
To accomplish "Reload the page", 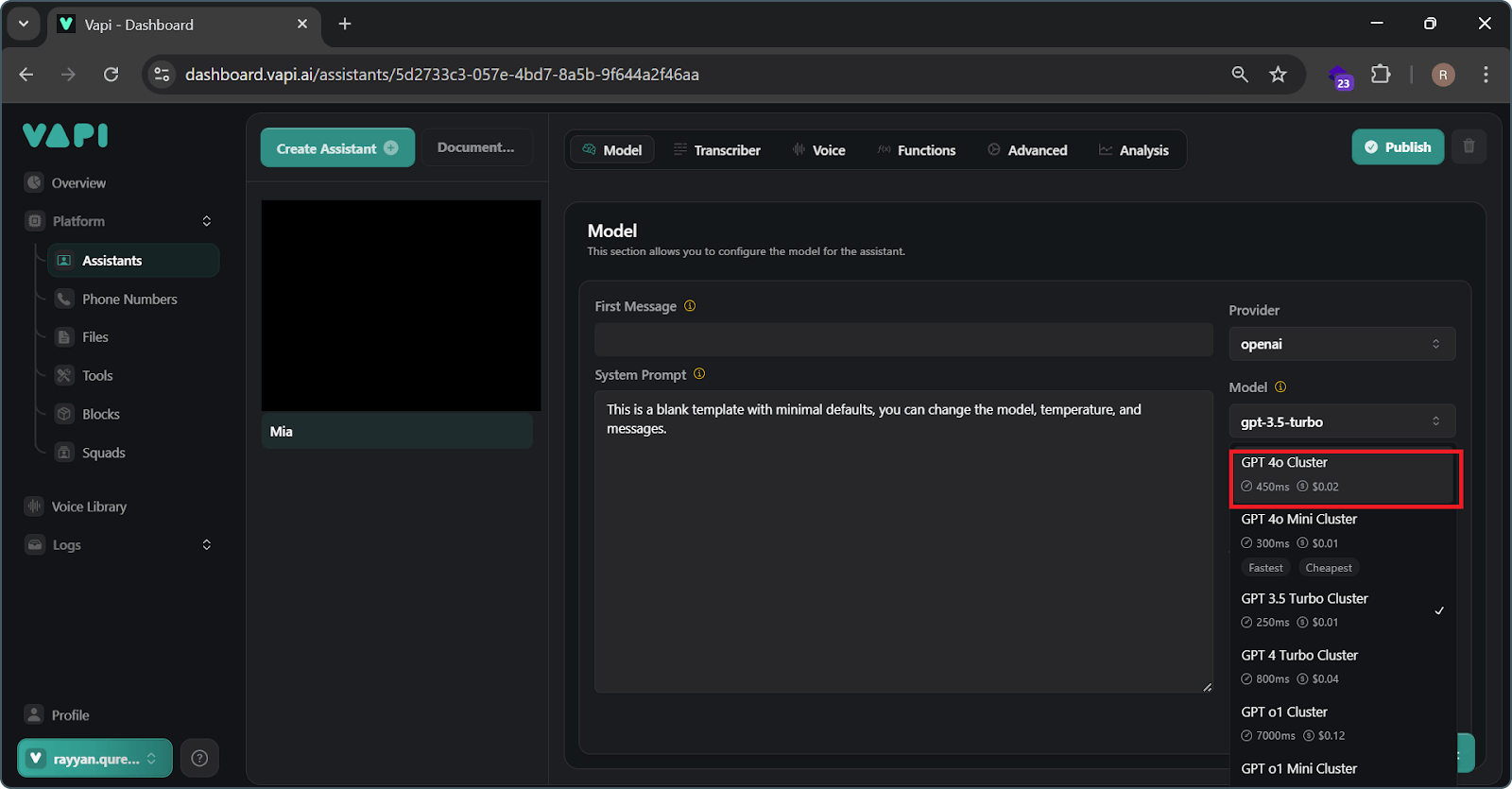I will coord(111,75).
